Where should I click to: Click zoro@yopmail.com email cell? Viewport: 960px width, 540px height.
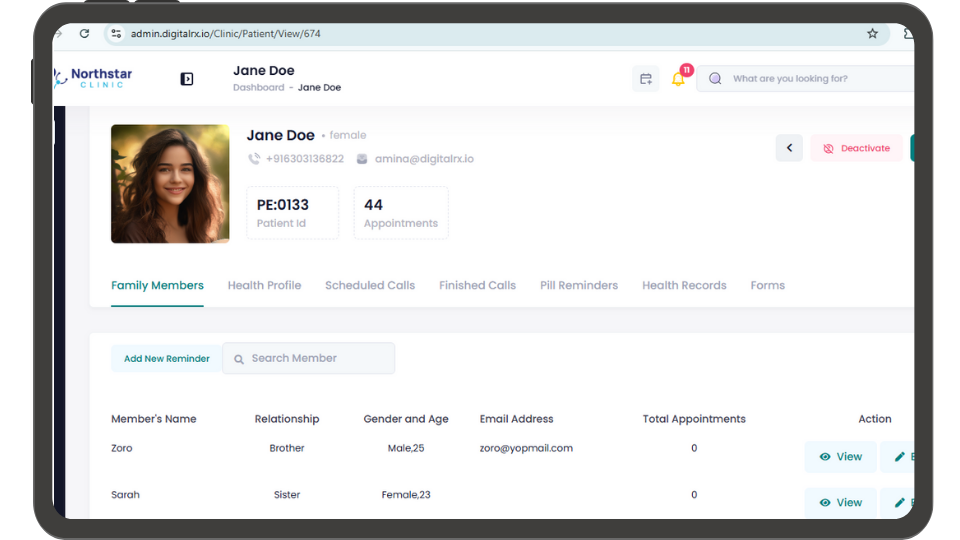tap(527, 448)
